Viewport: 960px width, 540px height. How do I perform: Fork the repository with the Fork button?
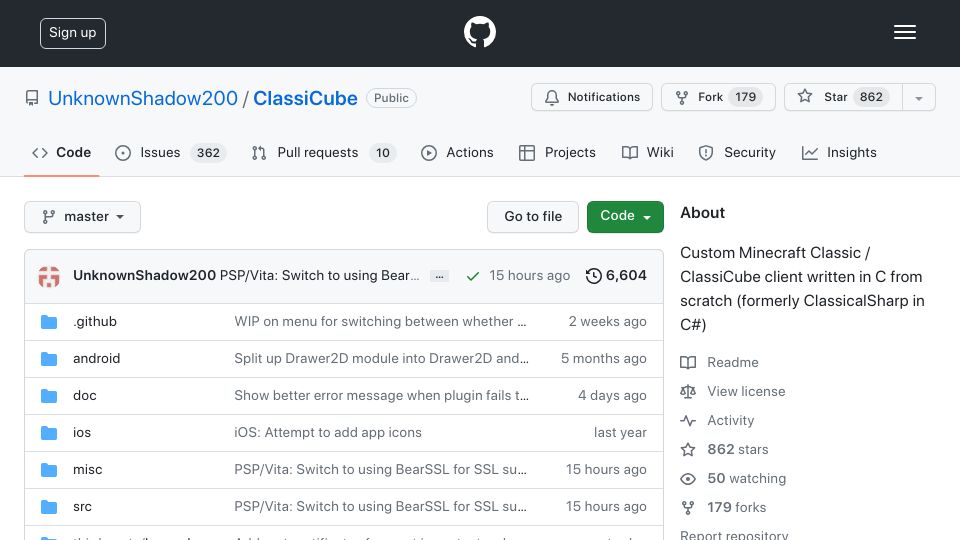[x=718, y=97]
